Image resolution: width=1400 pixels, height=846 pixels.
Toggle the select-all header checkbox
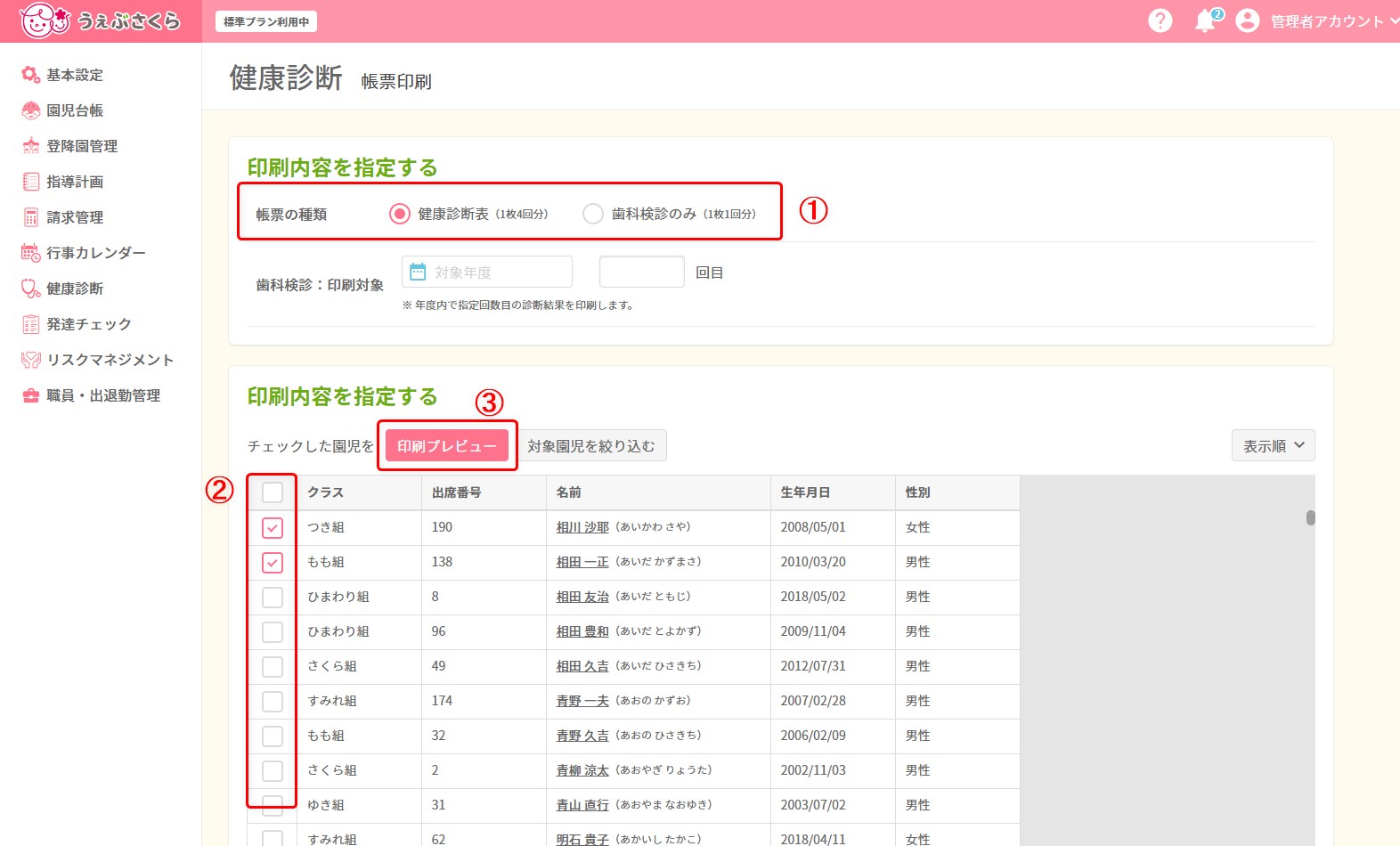point(273,492)
